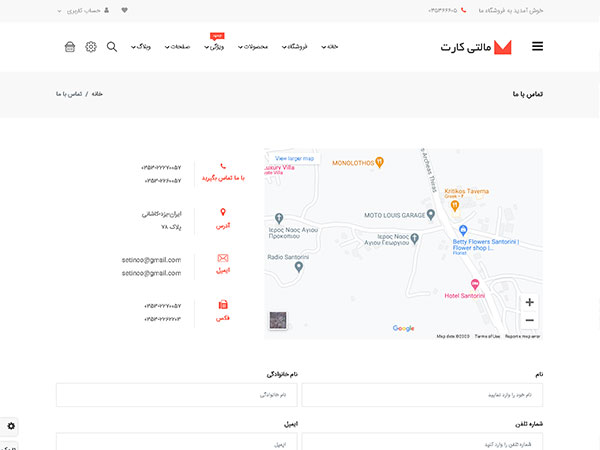600x450 pixels.
Task: Click the نام first name input field
Action: coord(422,395)
